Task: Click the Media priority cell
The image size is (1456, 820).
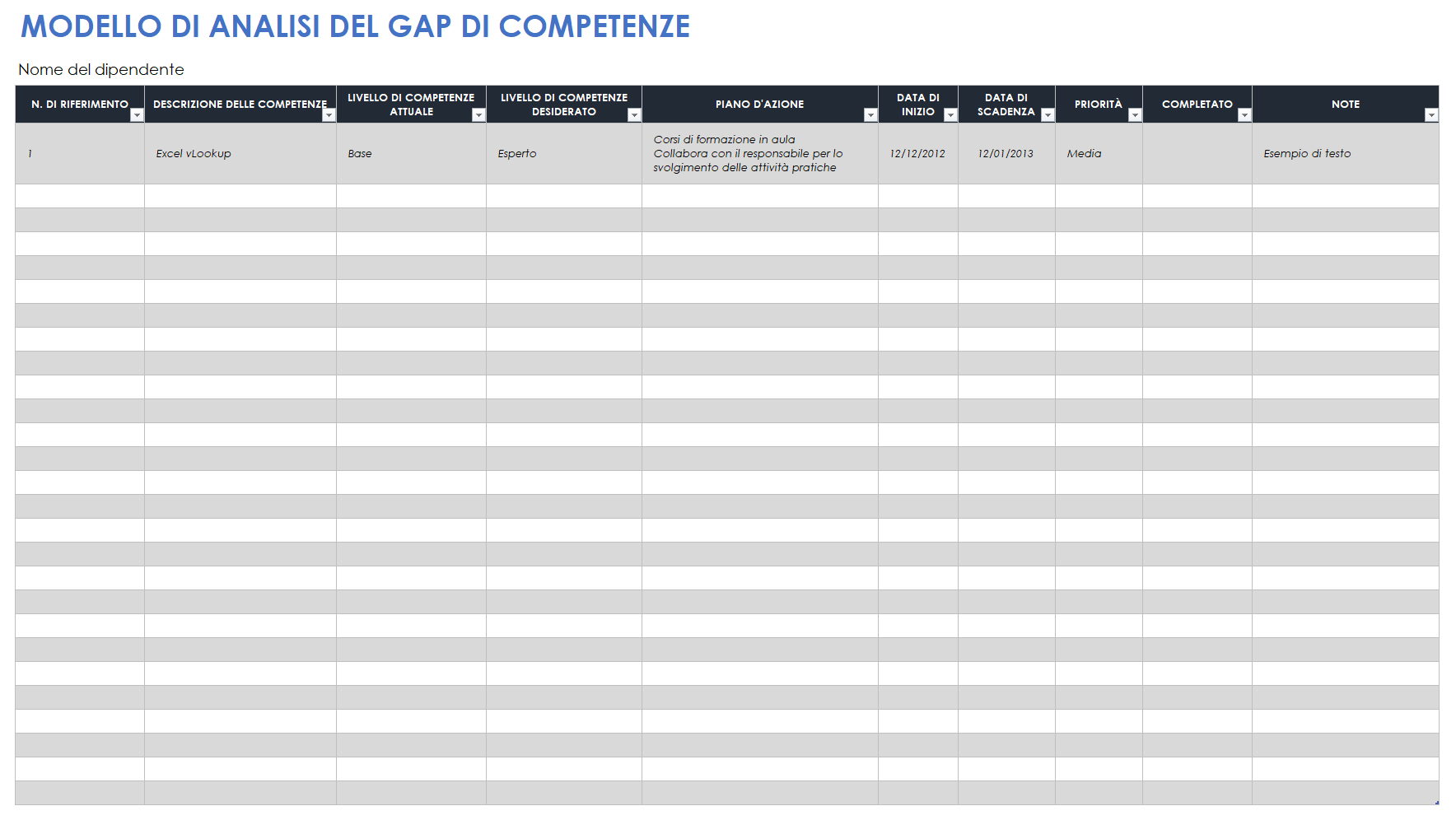Action: [1099, 153]
